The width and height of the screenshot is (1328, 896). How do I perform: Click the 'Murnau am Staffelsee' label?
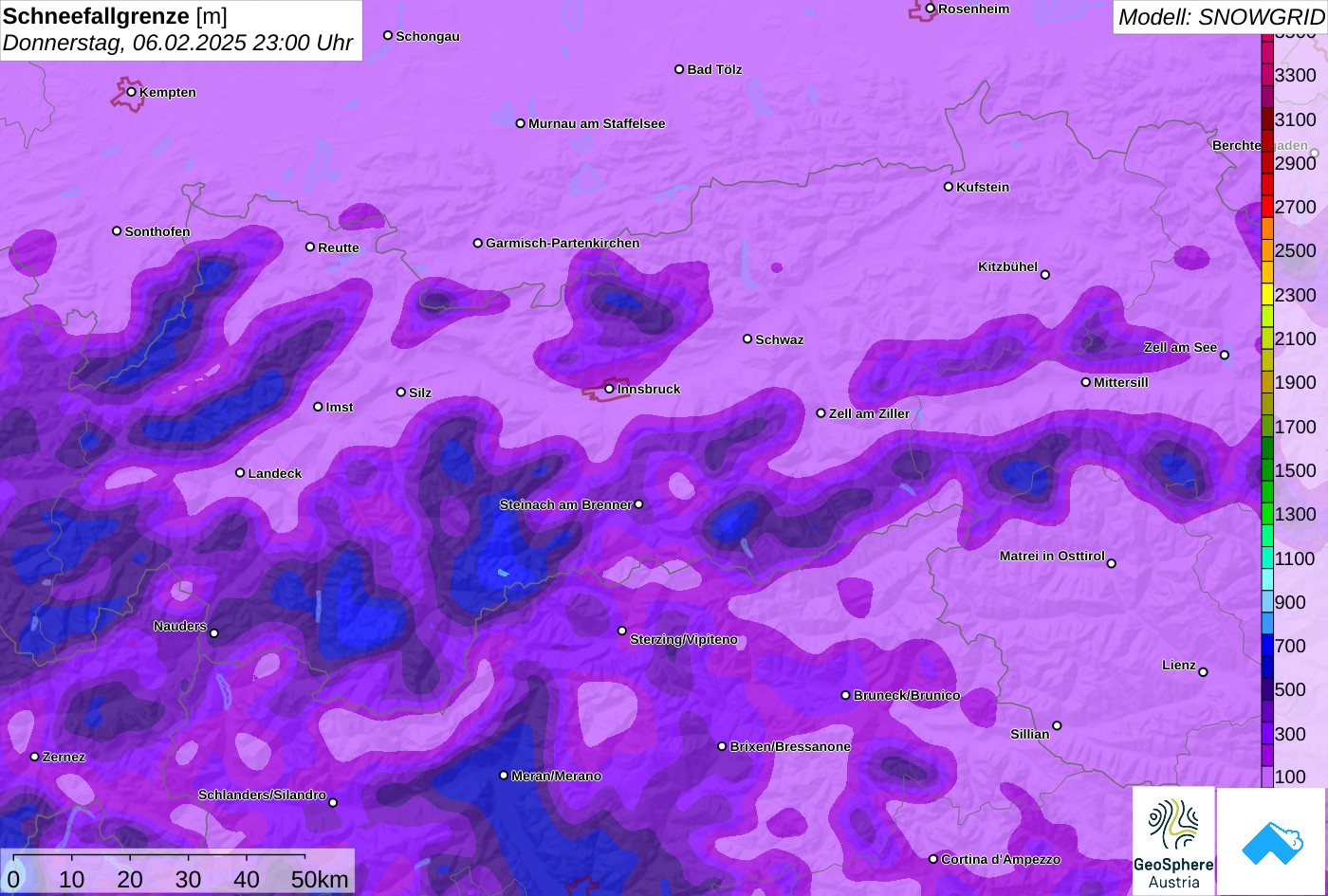(598, 123)
